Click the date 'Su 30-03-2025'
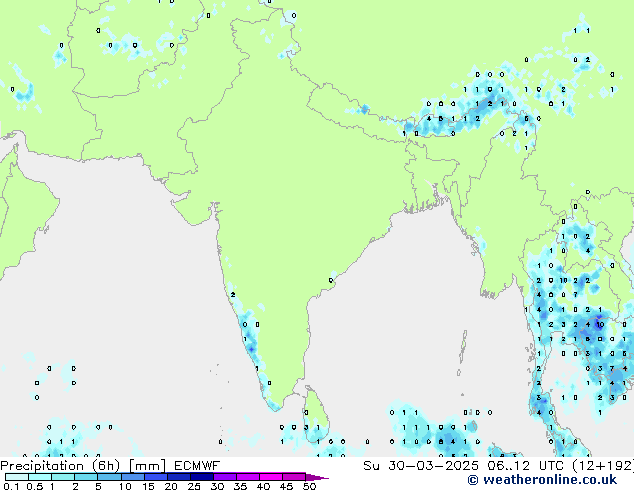The width and height of the screenshot is (634, 490). point(421,466)
